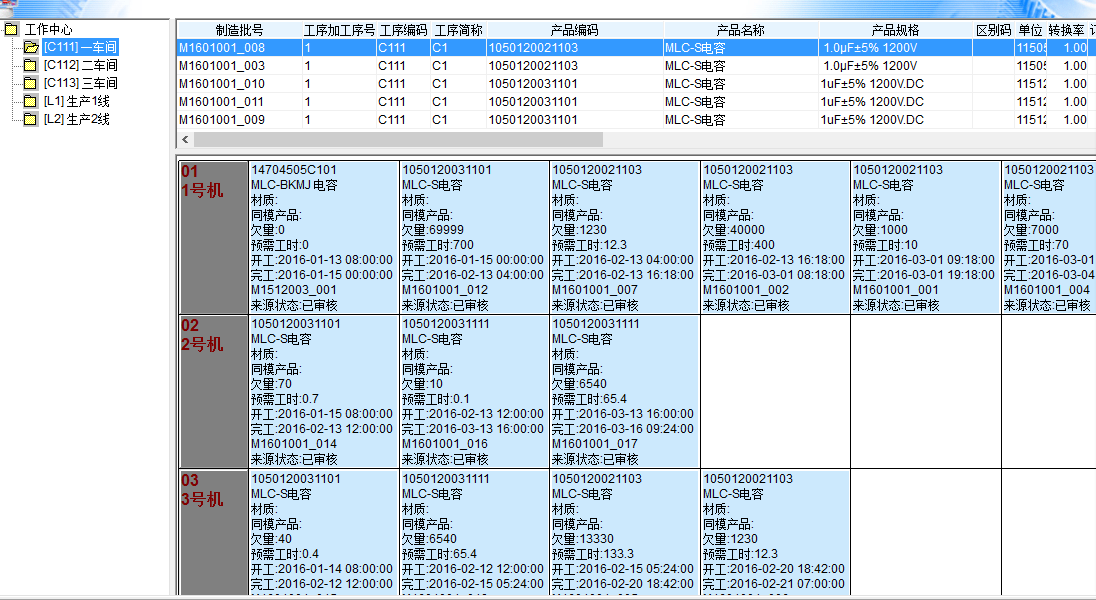Click the 02 2号机 machine row header

pyautogui.click(x=212, y=391)
